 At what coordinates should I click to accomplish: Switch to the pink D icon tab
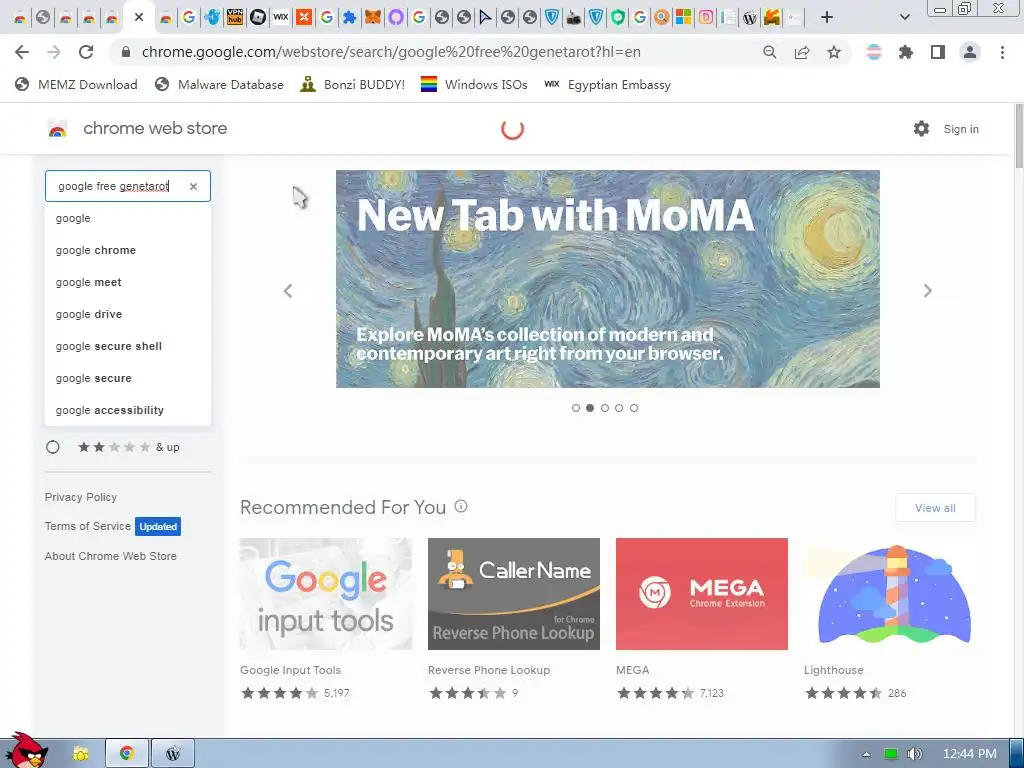click(x=705, y=17)
